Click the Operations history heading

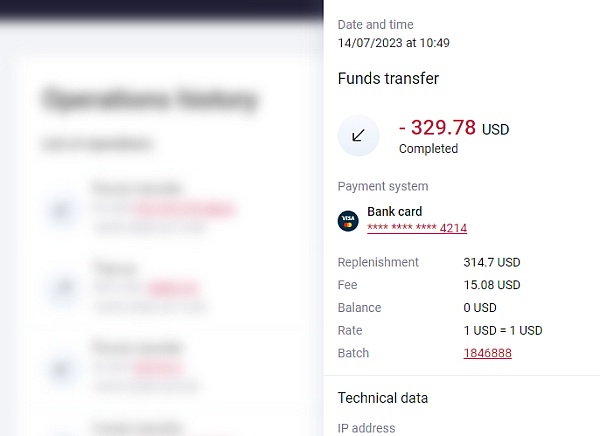click(x=149, y=99)
